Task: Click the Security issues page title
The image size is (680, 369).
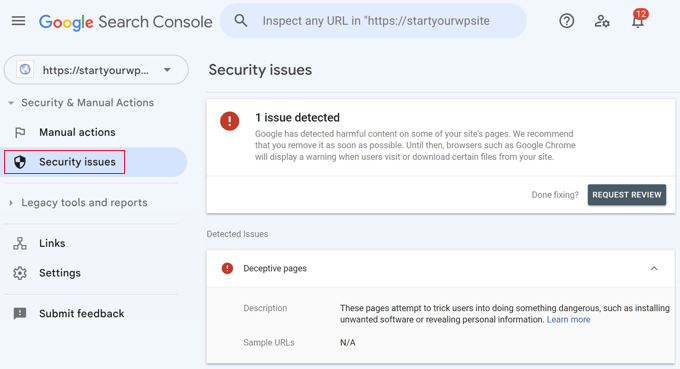Action: (260, 70)
